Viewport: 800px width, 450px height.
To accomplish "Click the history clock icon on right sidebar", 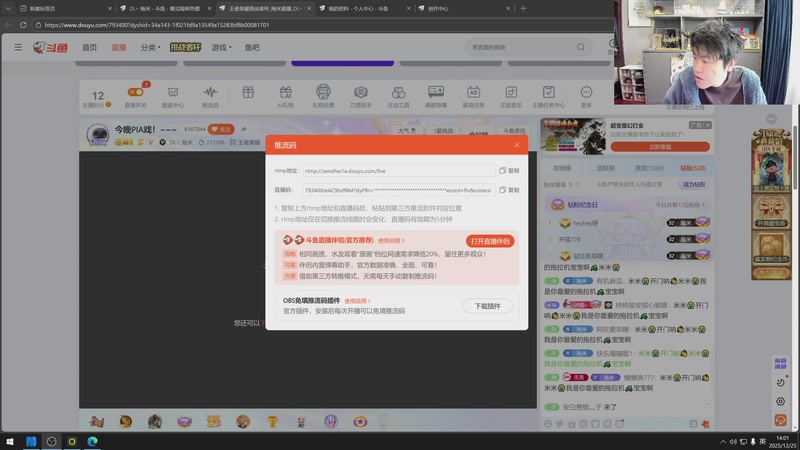I will [780, 383].
